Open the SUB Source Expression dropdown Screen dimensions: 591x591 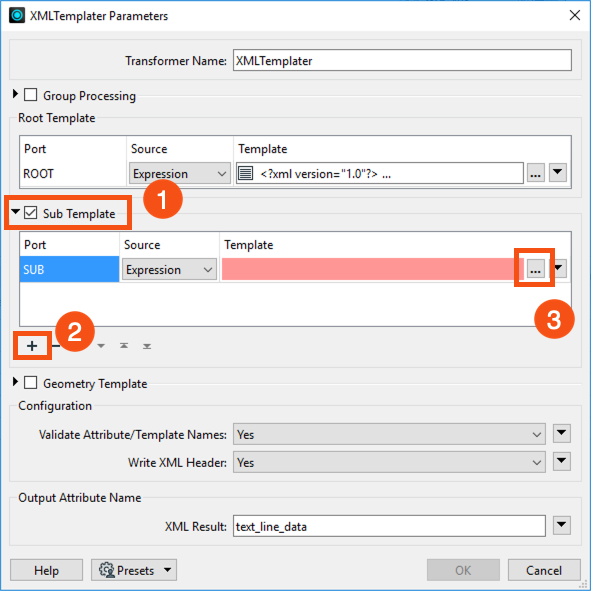(x=169, y=269)
